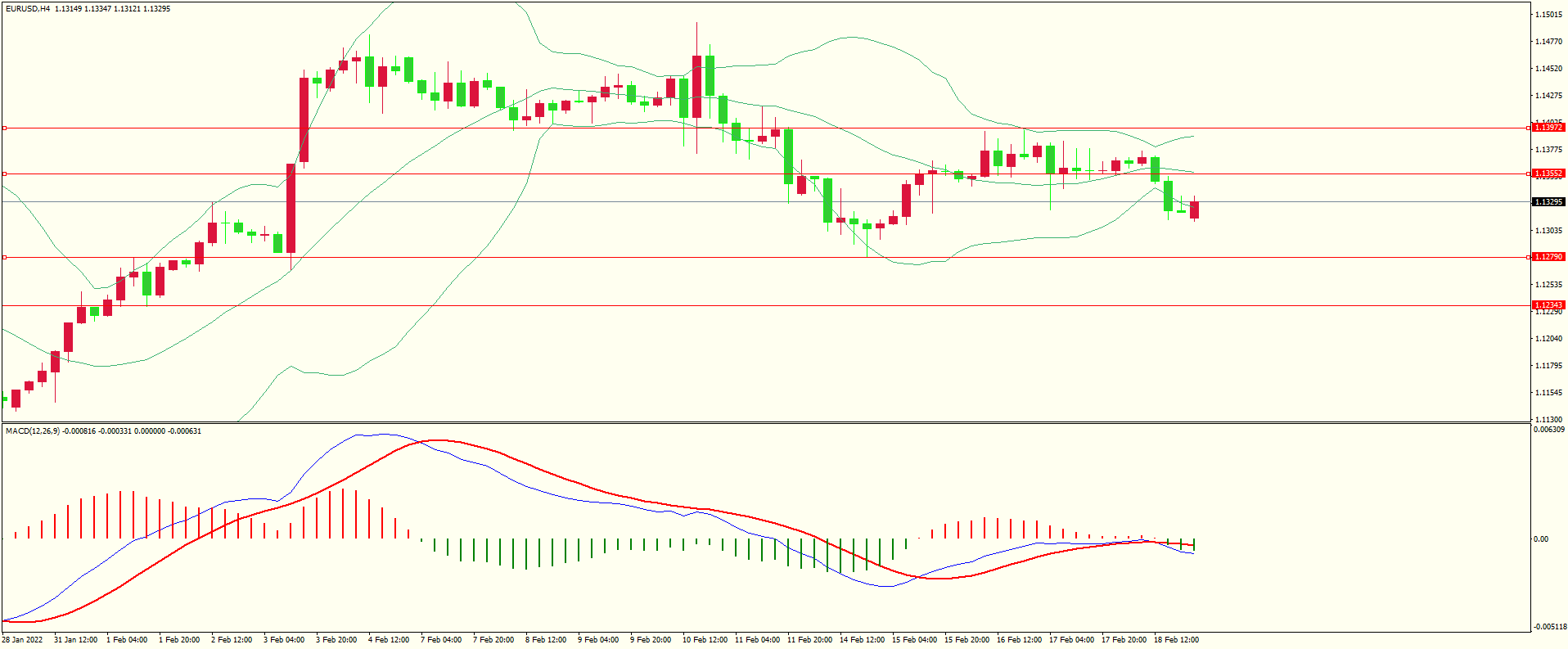Click the 9 Feb 04:00 time label
This screenshot has height=649, width=1568.
(598, 640)
